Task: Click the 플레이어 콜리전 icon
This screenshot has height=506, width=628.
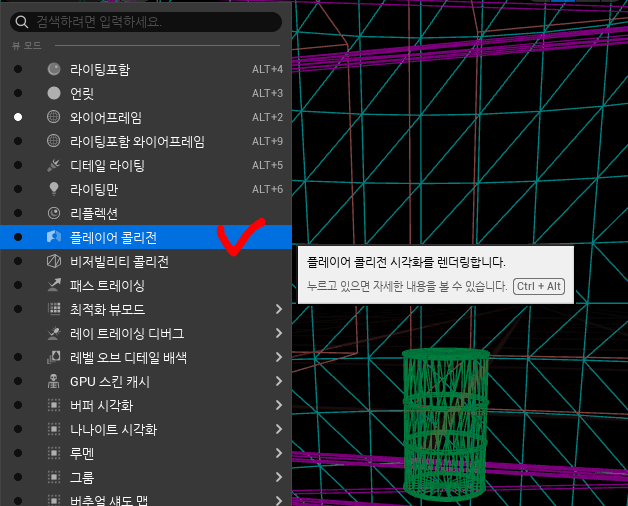Action: (54, 237)
